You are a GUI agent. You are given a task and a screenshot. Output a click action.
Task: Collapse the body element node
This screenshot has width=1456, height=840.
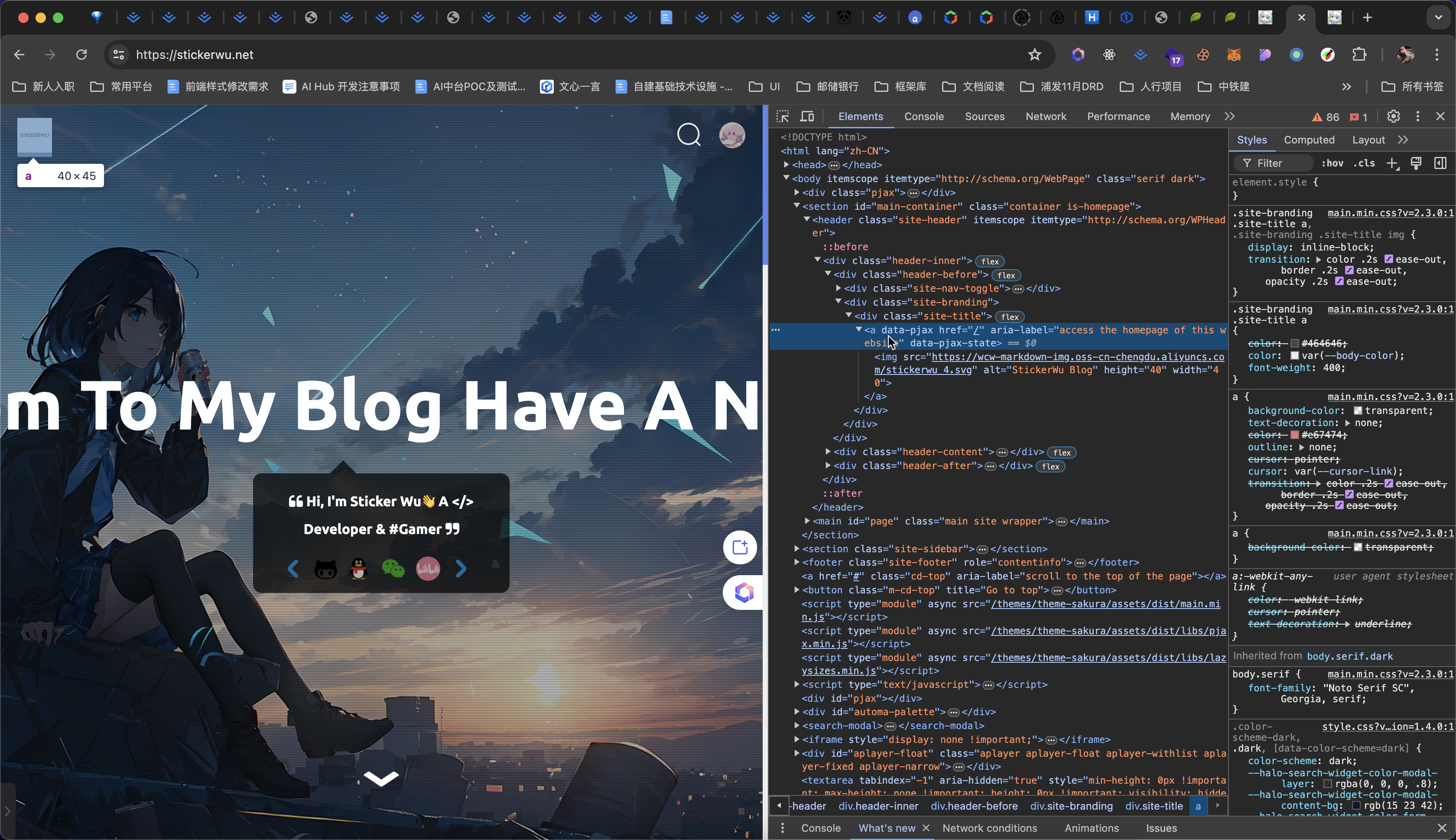point(786,178)
